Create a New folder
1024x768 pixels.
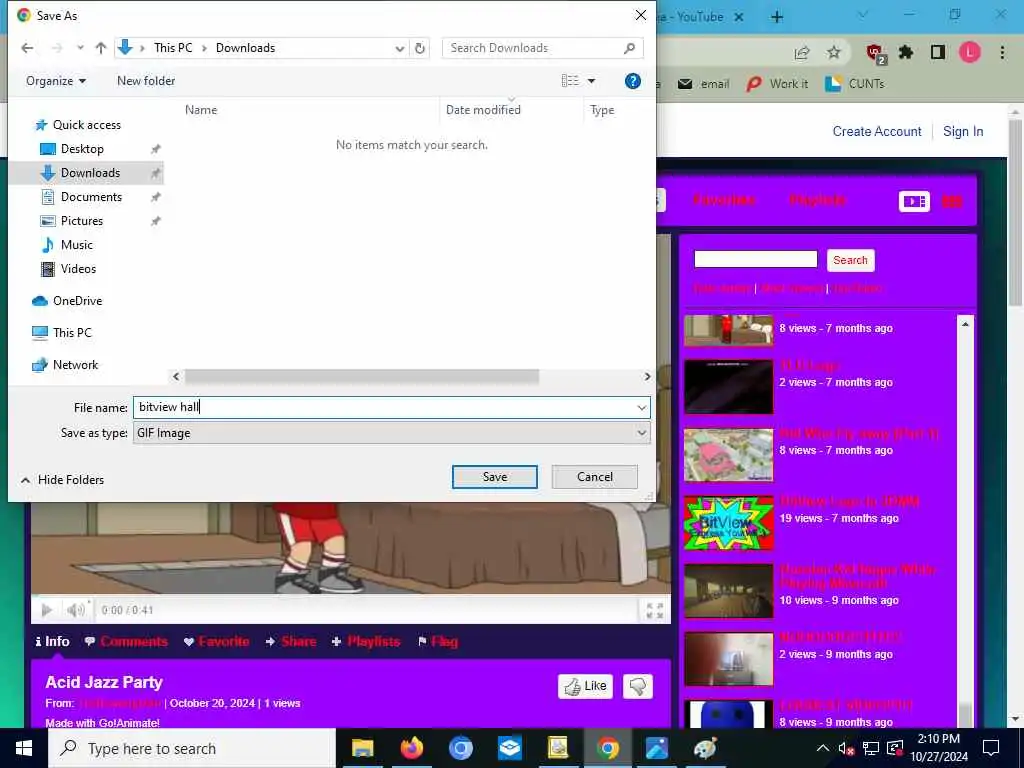[146, 81]
